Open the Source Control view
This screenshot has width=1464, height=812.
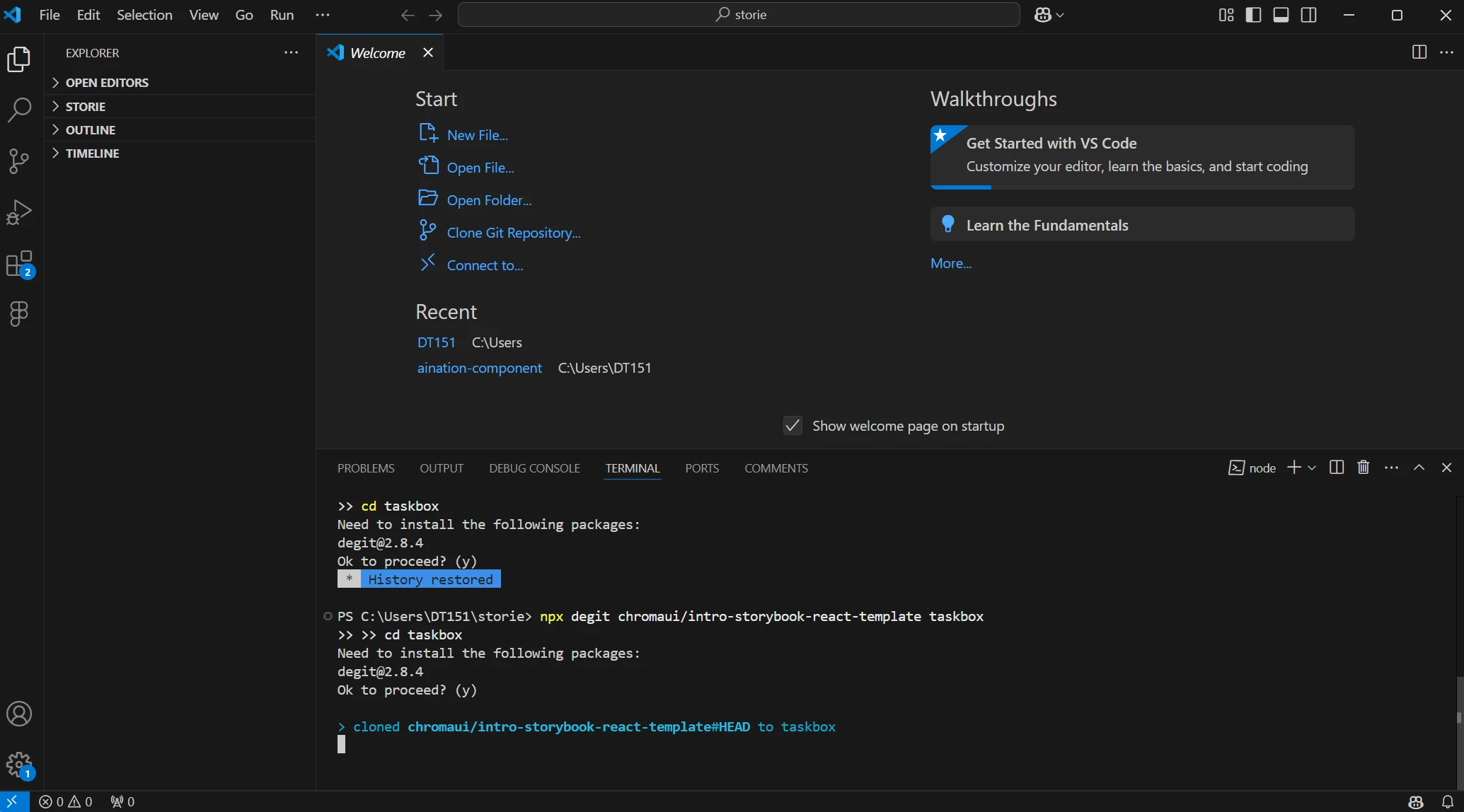pos(19,161)
